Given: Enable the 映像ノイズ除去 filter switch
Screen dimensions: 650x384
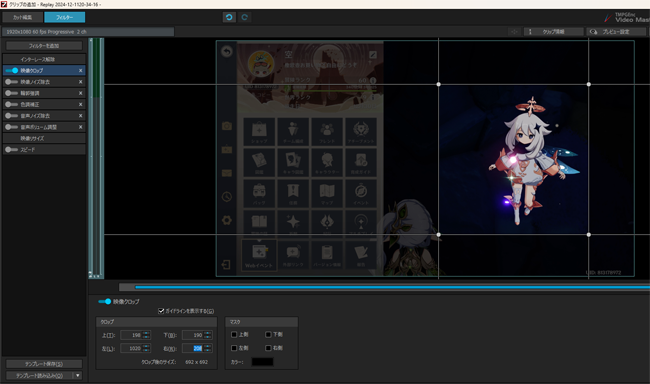Looking at the screenshot, I should click(x=12, y=82).
